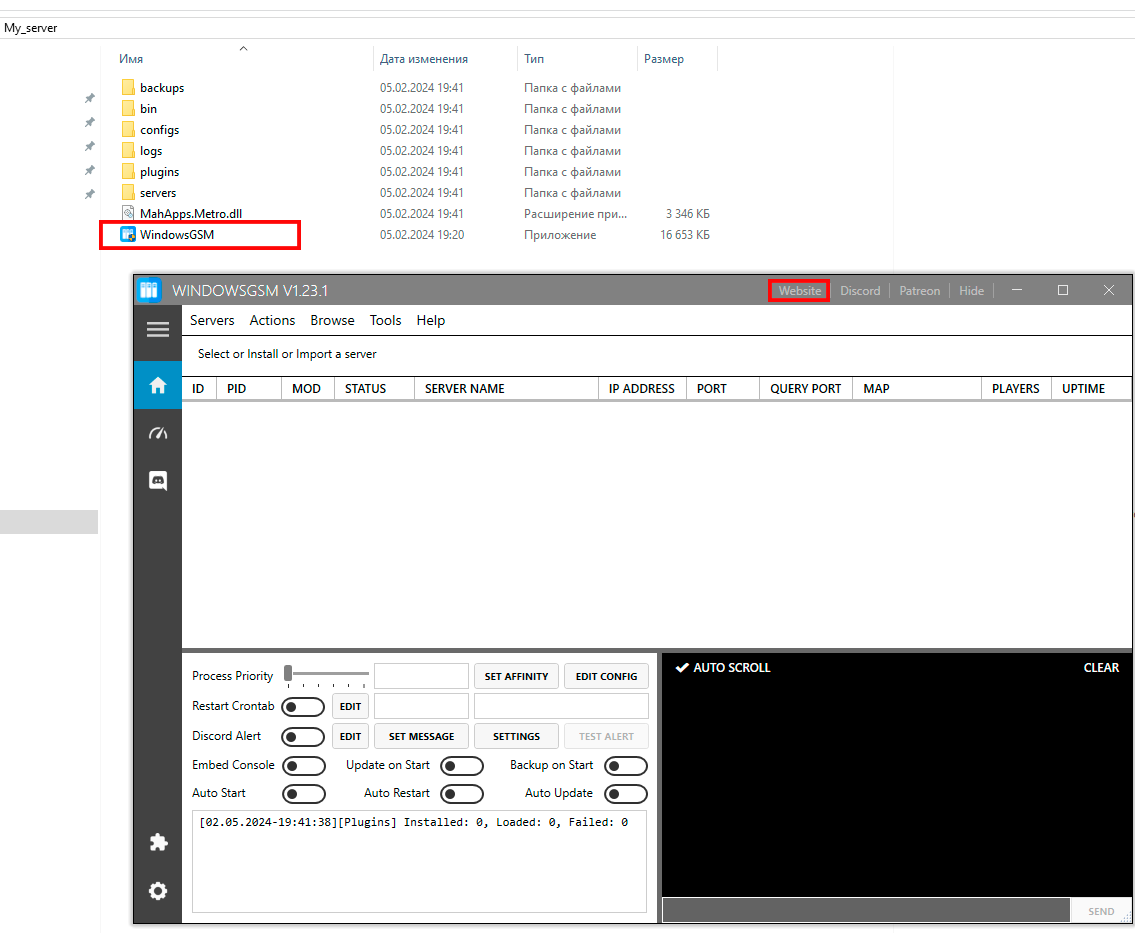Go to the Home tab icon

point(158,385)
